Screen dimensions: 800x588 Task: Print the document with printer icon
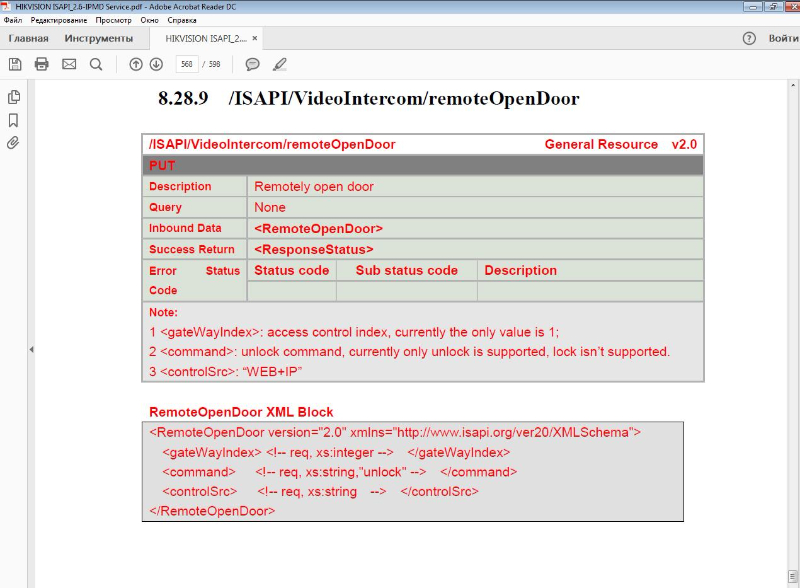(x=41, y=64)
